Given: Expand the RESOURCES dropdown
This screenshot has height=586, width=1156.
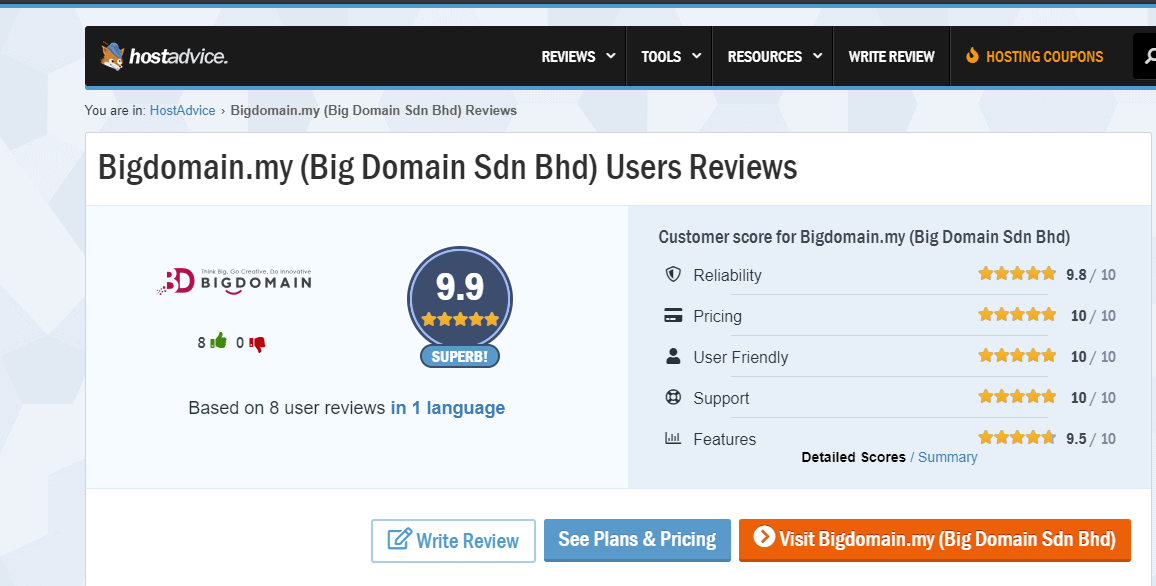Looking at the screenshot, I should [764, 56].
